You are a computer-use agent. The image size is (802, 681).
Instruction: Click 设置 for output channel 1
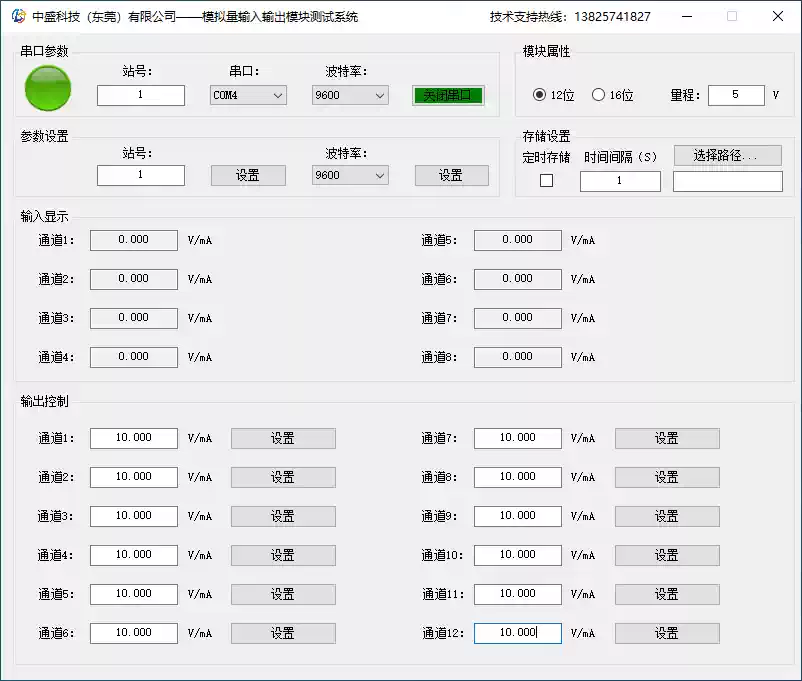tap(282, 438)
